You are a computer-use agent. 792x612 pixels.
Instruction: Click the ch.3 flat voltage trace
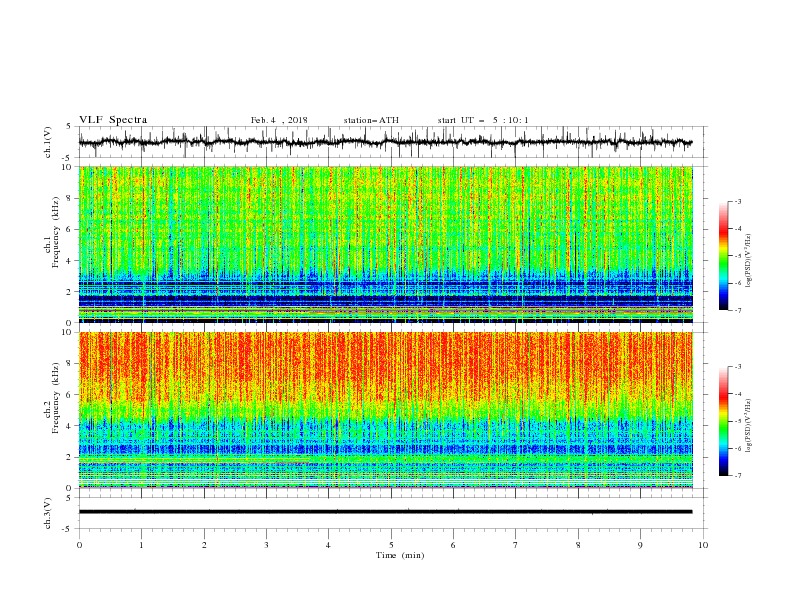coord(385,512)
